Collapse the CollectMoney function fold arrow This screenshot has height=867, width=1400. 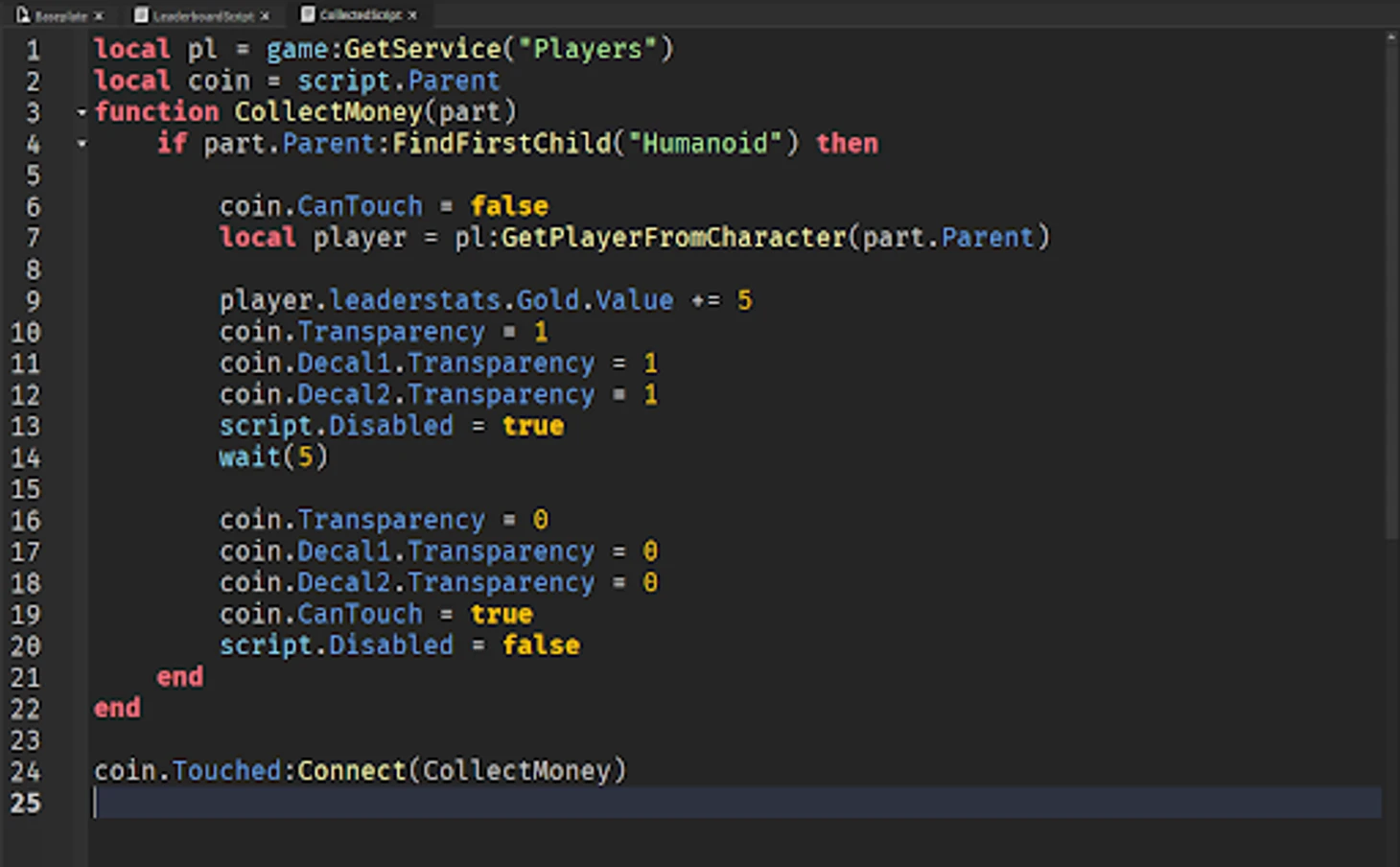(x=82, y=112)
